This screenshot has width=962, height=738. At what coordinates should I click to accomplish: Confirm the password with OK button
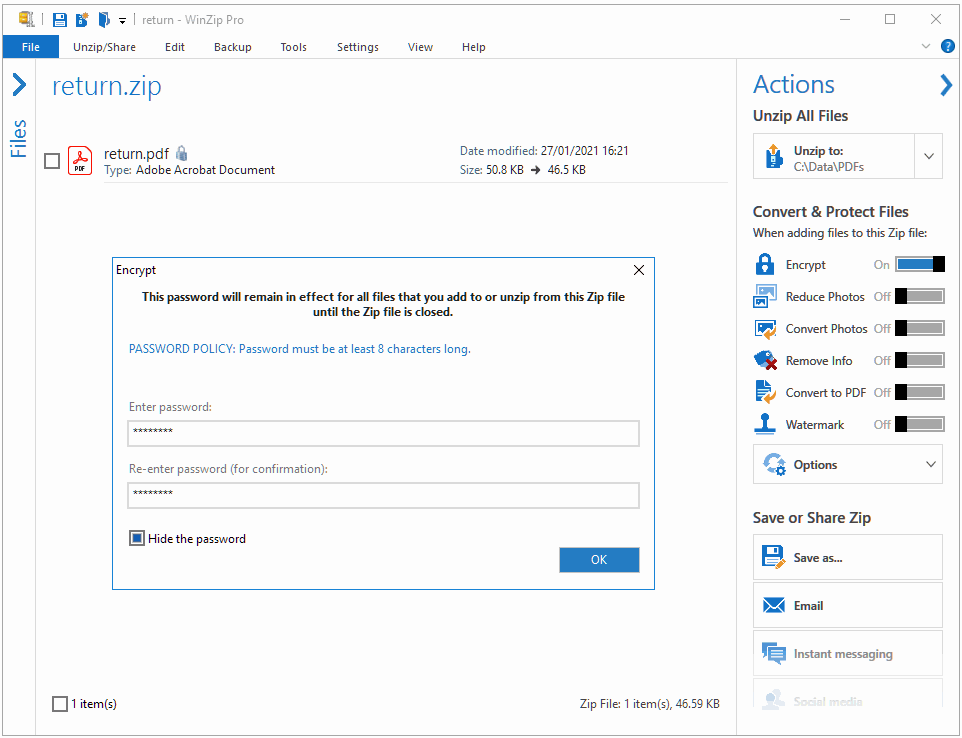[x=599, y=559]
